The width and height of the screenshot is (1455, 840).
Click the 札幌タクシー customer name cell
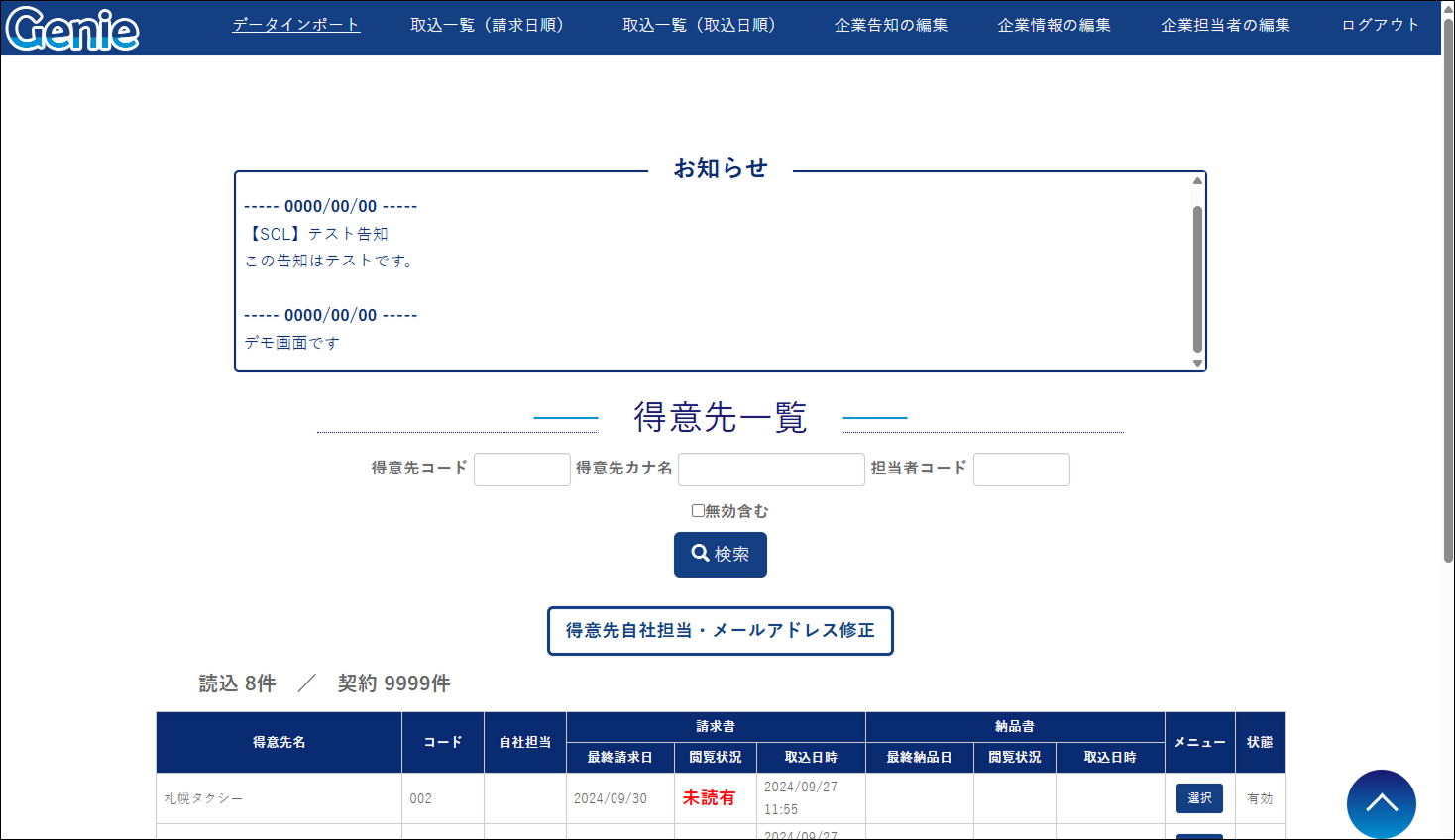tap(279, 798)
